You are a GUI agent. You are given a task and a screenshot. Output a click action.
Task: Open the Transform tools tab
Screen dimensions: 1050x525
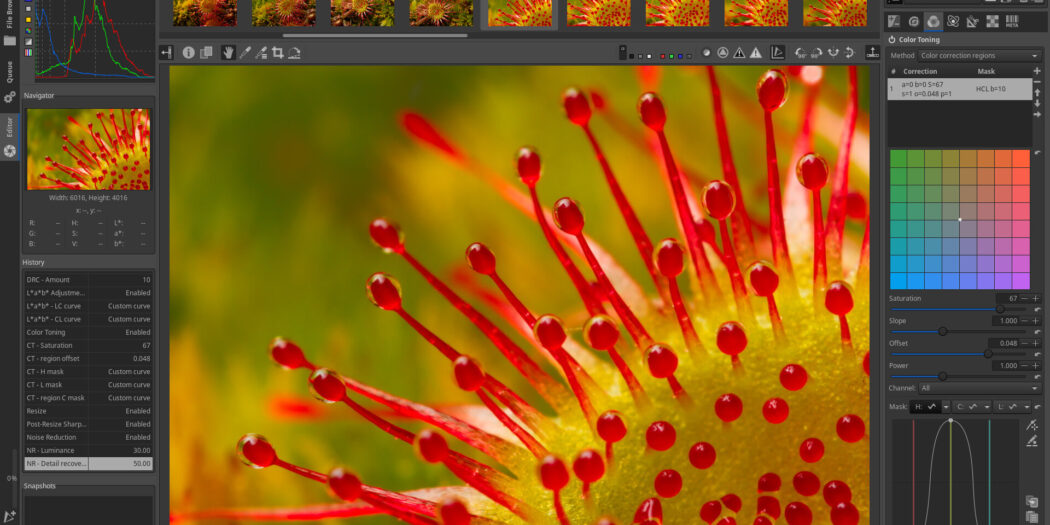pyautogui.click(x=972, y=21)
